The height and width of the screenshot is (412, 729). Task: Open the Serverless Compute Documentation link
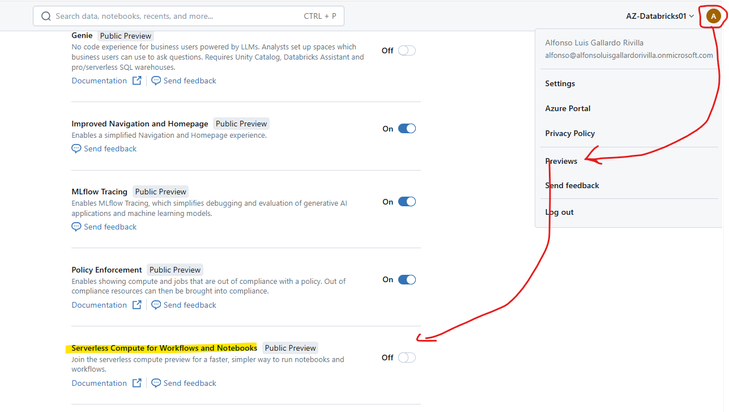98,383
